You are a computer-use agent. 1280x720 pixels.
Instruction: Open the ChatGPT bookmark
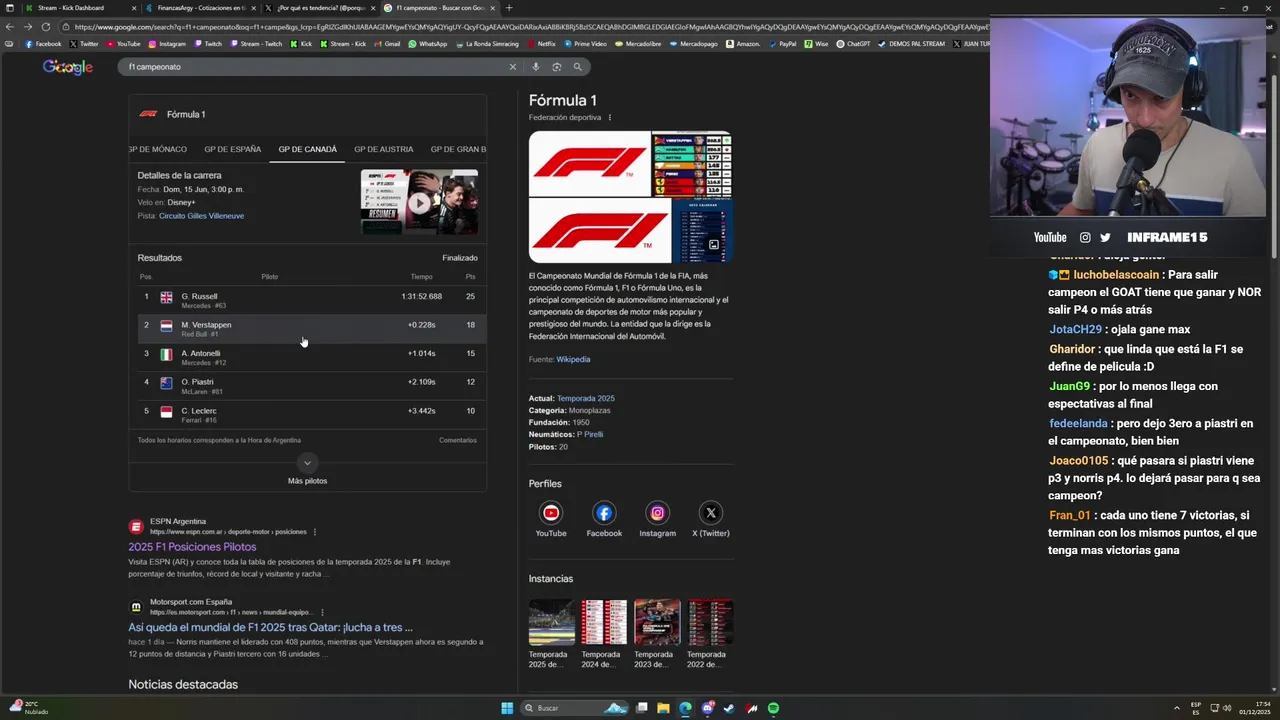pos(853,44)
